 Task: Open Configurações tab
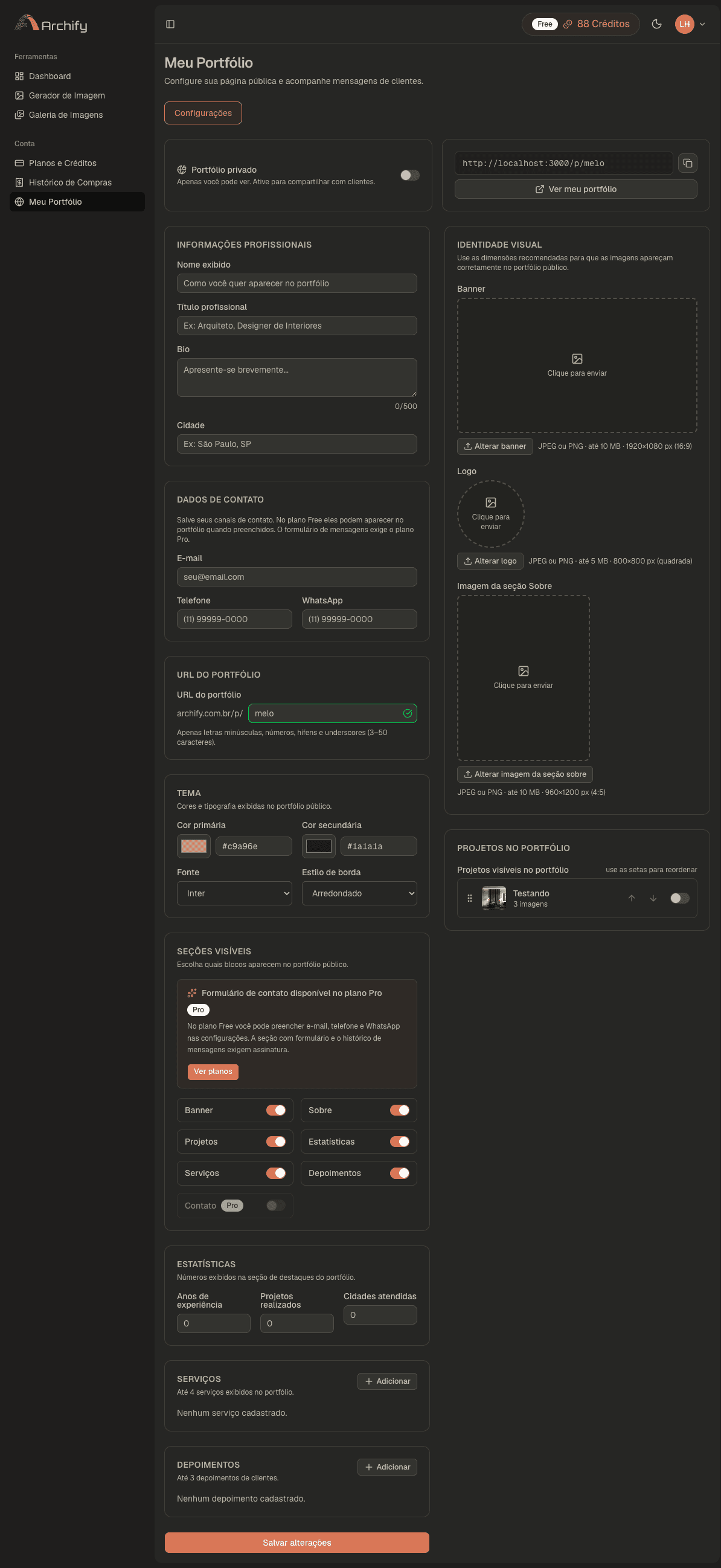point(203,113)
